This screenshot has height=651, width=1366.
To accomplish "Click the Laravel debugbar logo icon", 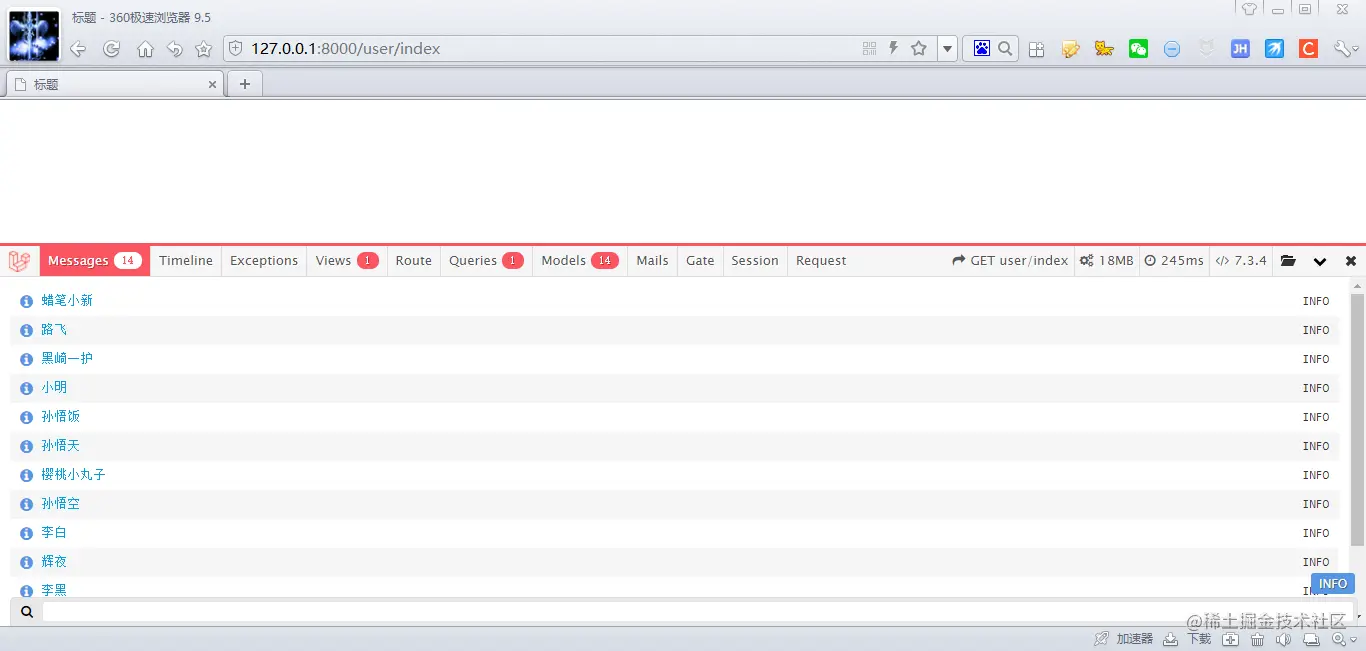I will 20,261.
